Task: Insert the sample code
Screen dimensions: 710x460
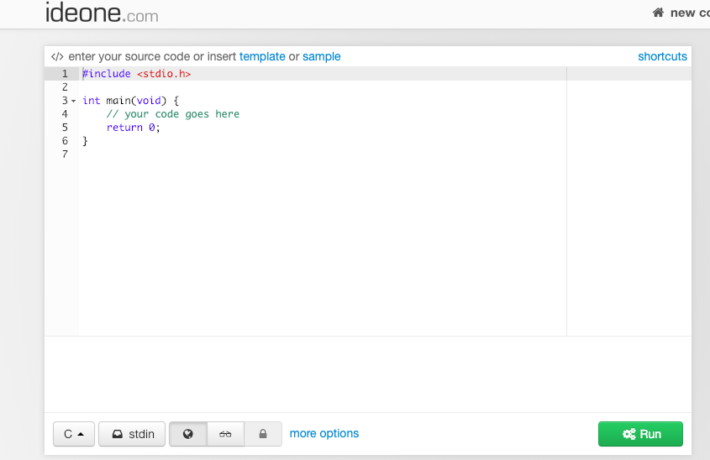Action: tap(321, 57)
